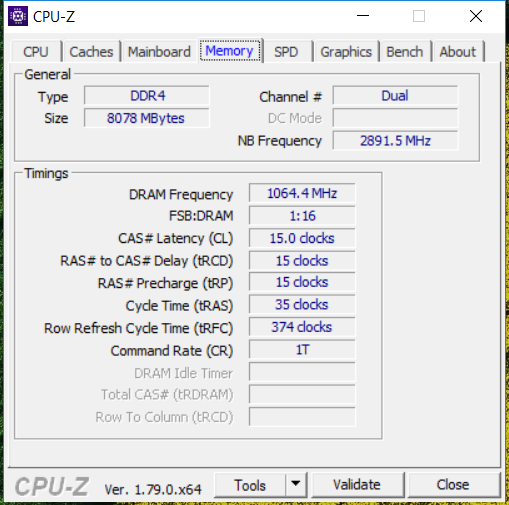Click the Close button at bottom

point(453,485)
